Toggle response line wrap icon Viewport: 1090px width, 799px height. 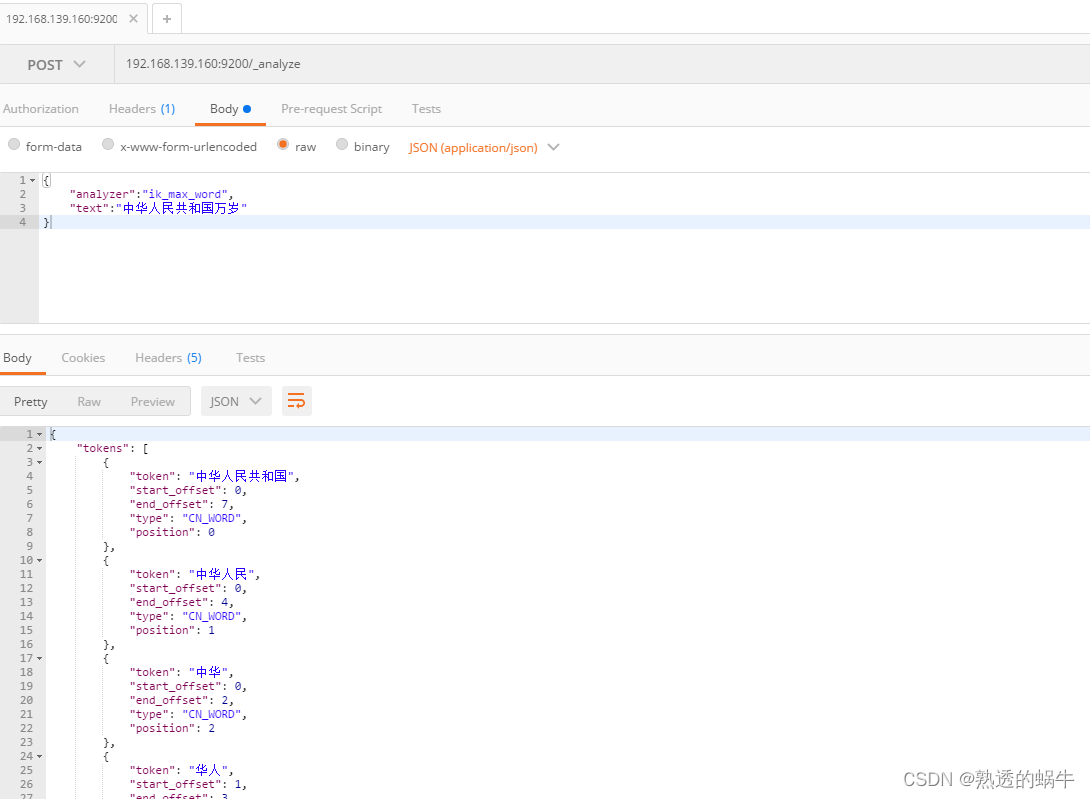297,401
